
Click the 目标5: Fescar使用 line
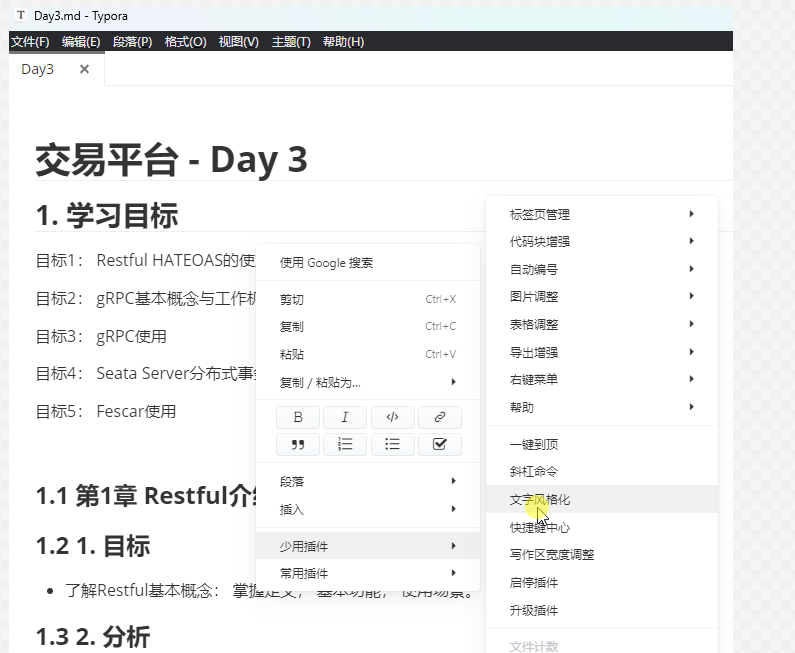coord(106,411)
